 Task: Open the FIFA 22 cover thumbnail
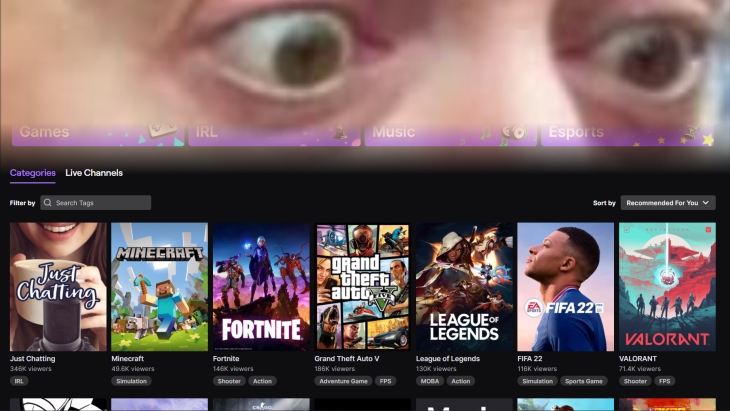pos(566,287)
